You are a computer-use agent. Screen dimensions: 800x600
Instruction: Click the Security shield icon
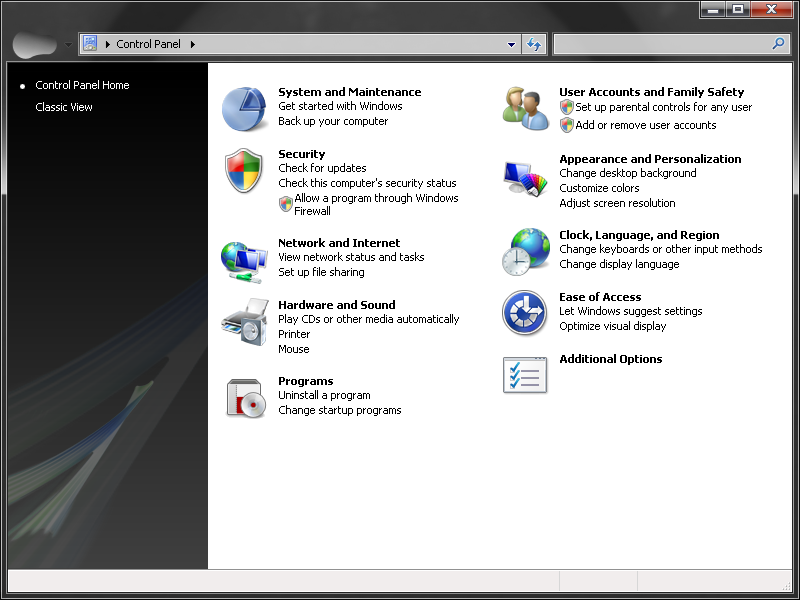(x=244, y=171)
